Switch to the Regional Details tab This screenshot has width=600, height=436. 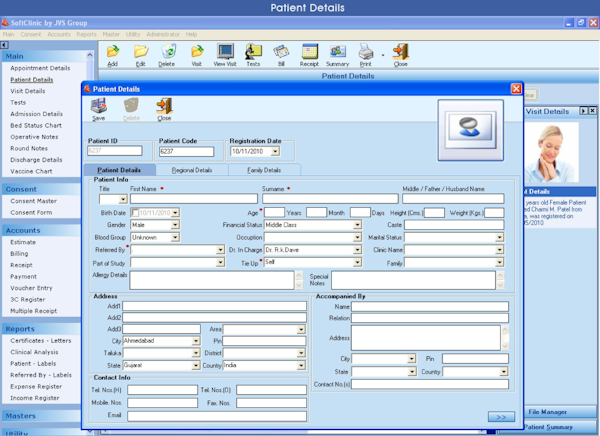(x=192, y=170)
